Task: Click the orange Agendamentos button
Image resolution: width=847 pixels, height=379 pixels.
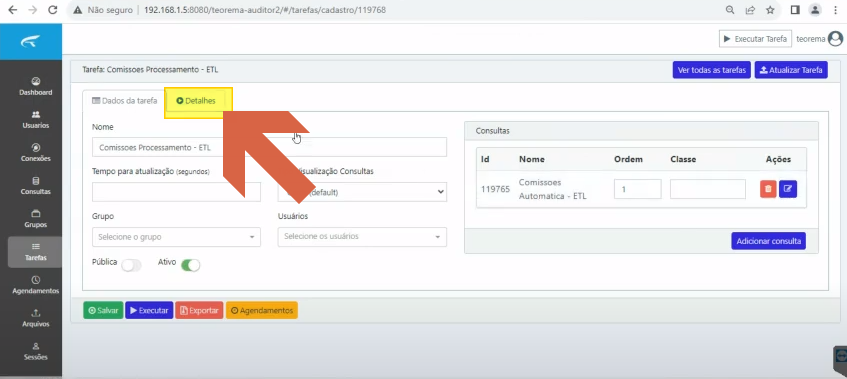Action: click(x=261, y=310)
